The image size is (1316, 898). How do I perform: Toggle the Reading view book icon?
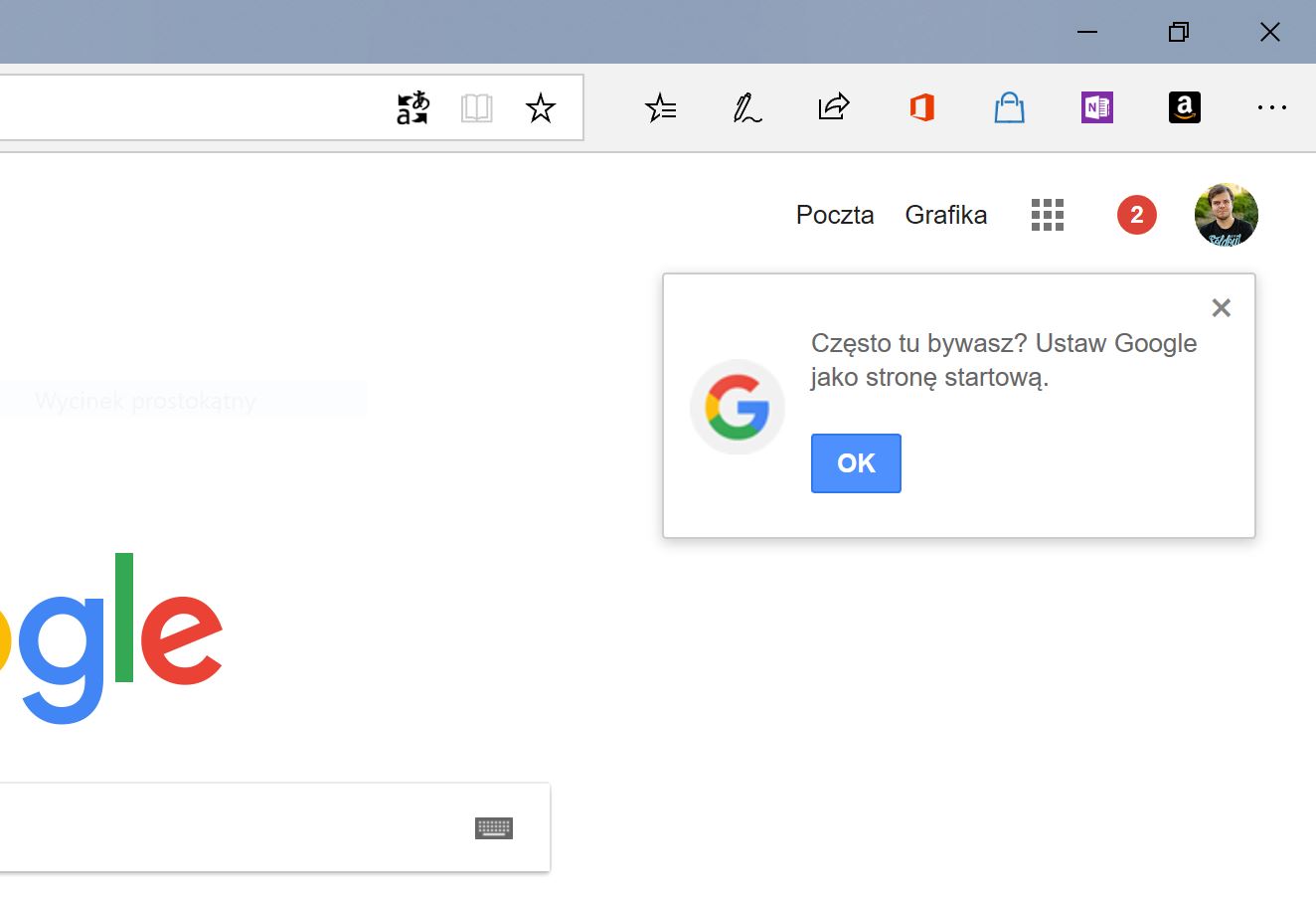pos(477,107)
